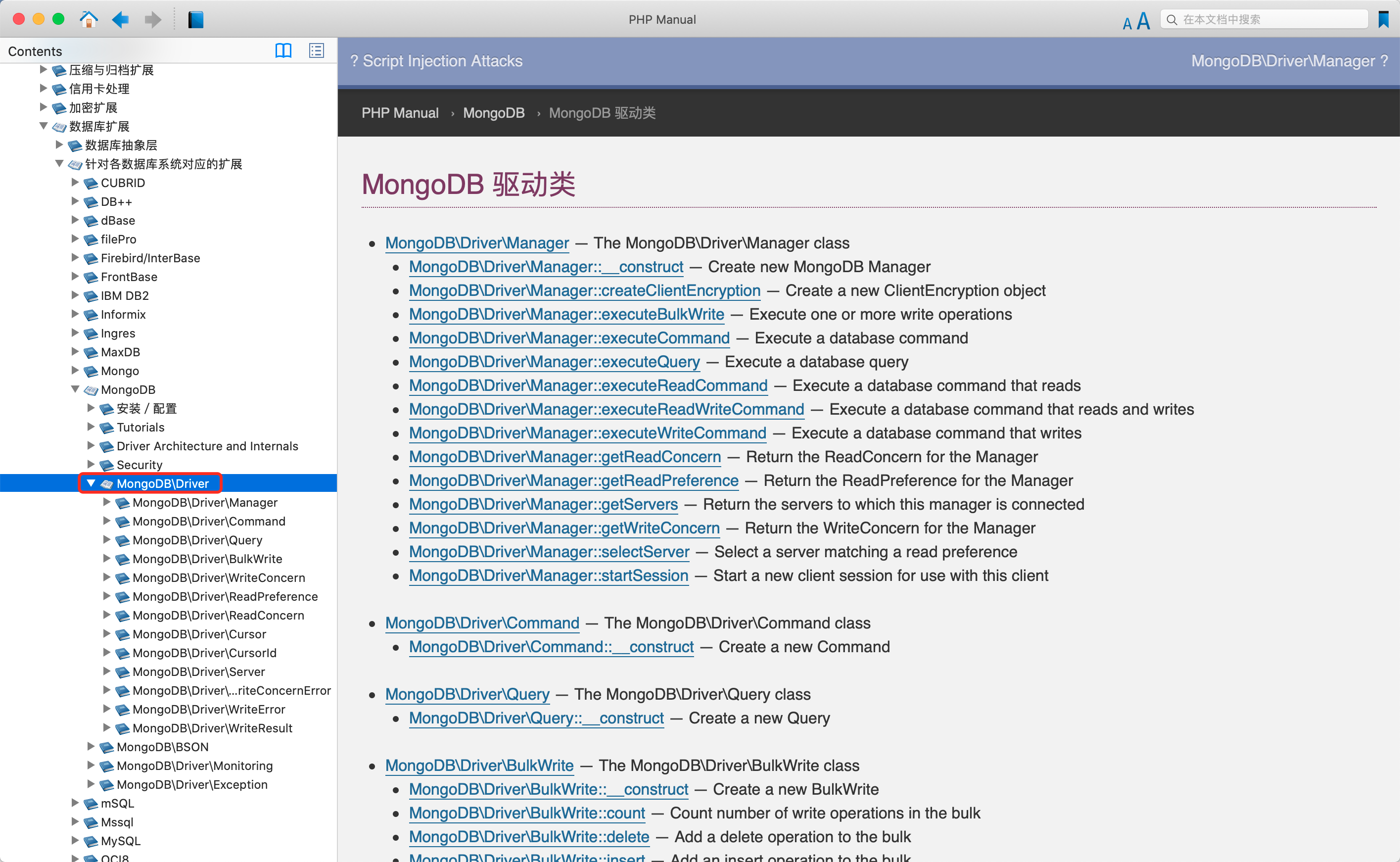Collapse the 数据库扩展 section

tap(44, 126)
